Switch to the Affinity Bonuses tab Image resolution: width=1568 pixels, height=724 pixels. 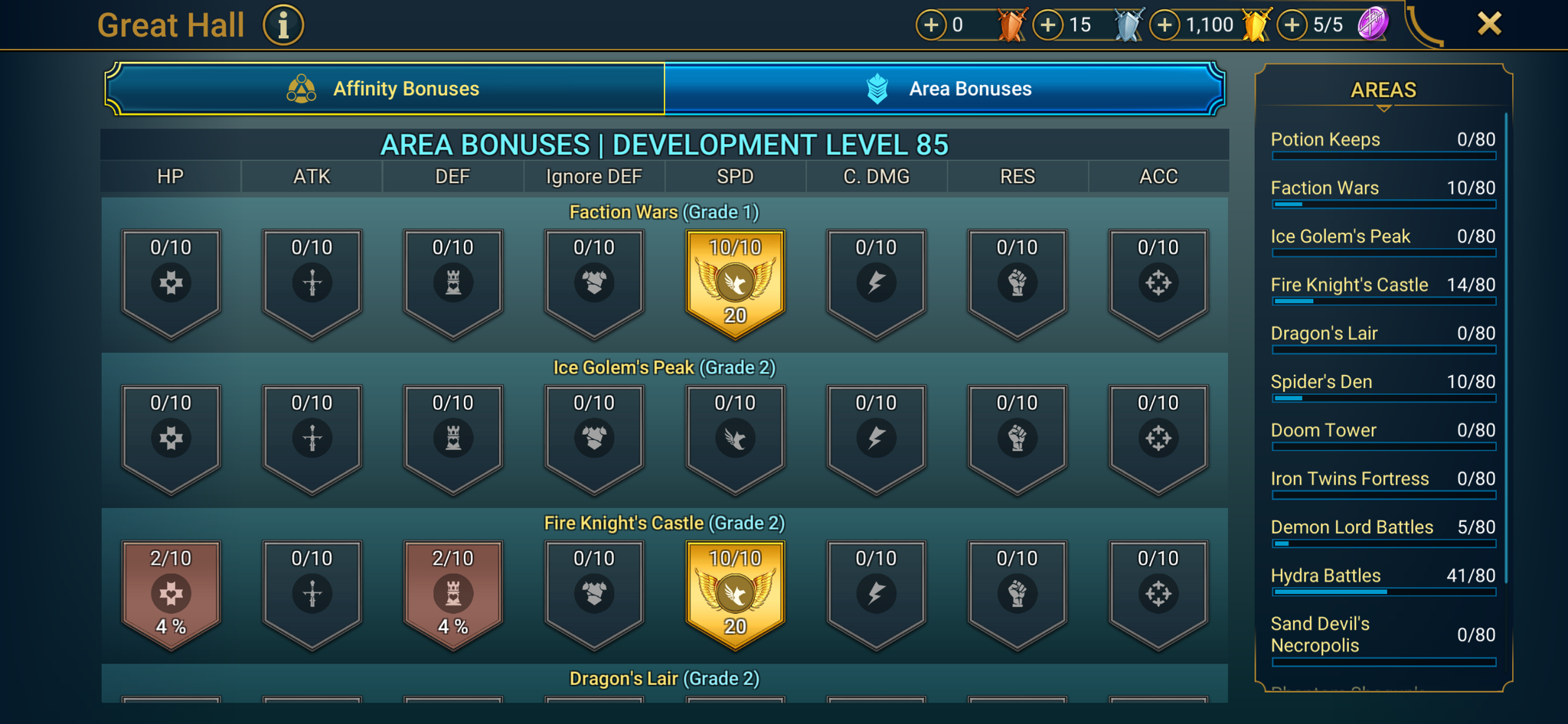tap(385, 89)
